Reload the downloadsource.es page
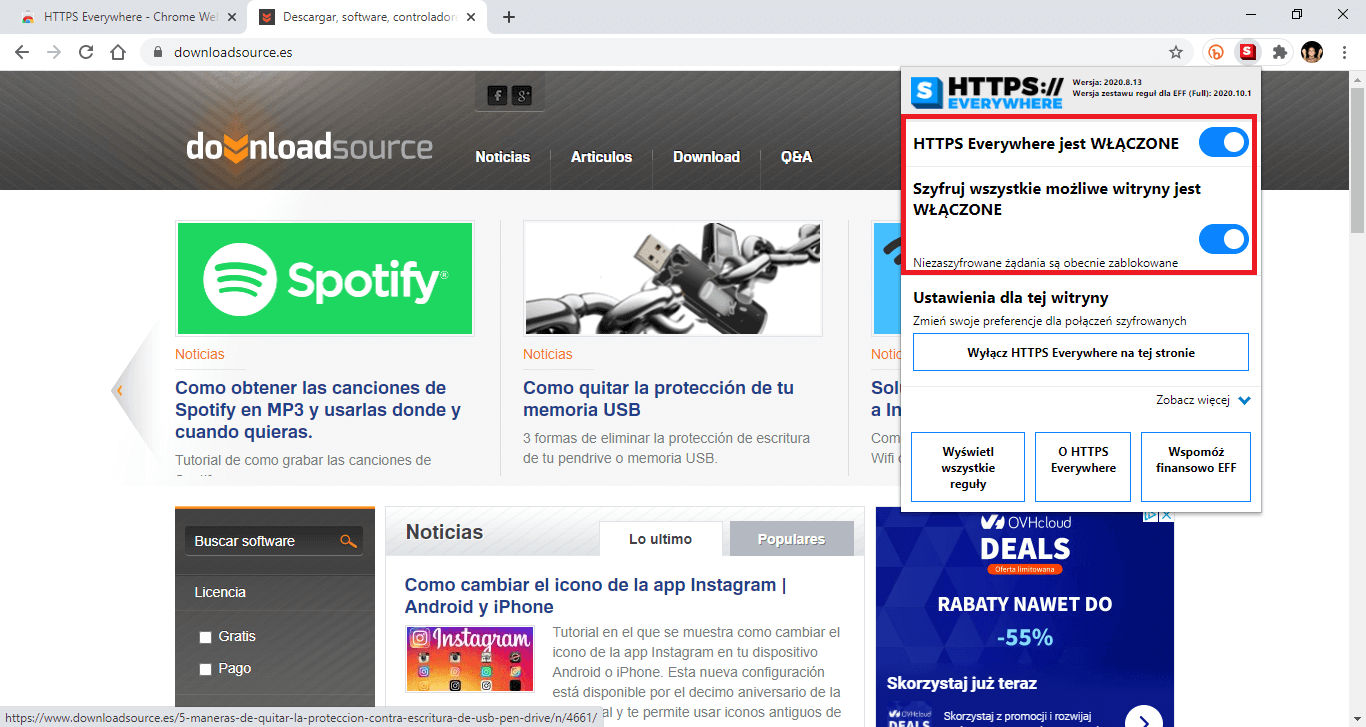This screenshot has height=727, width=1366. [x=86, y=52]
